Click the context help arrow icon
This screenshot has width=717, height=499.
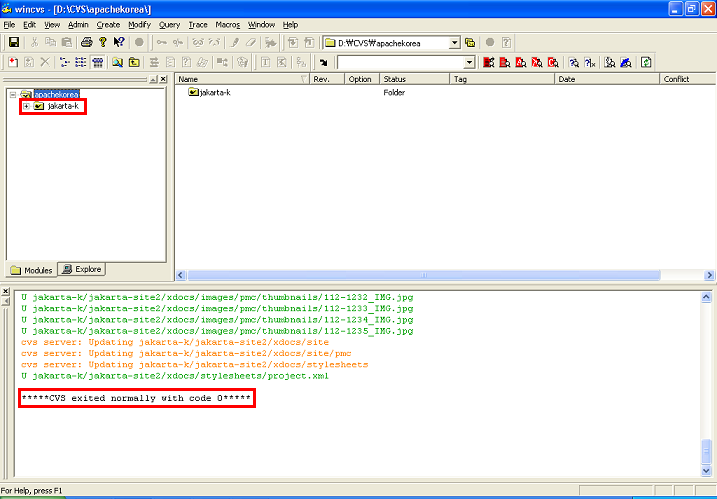[x=119, y=43]
